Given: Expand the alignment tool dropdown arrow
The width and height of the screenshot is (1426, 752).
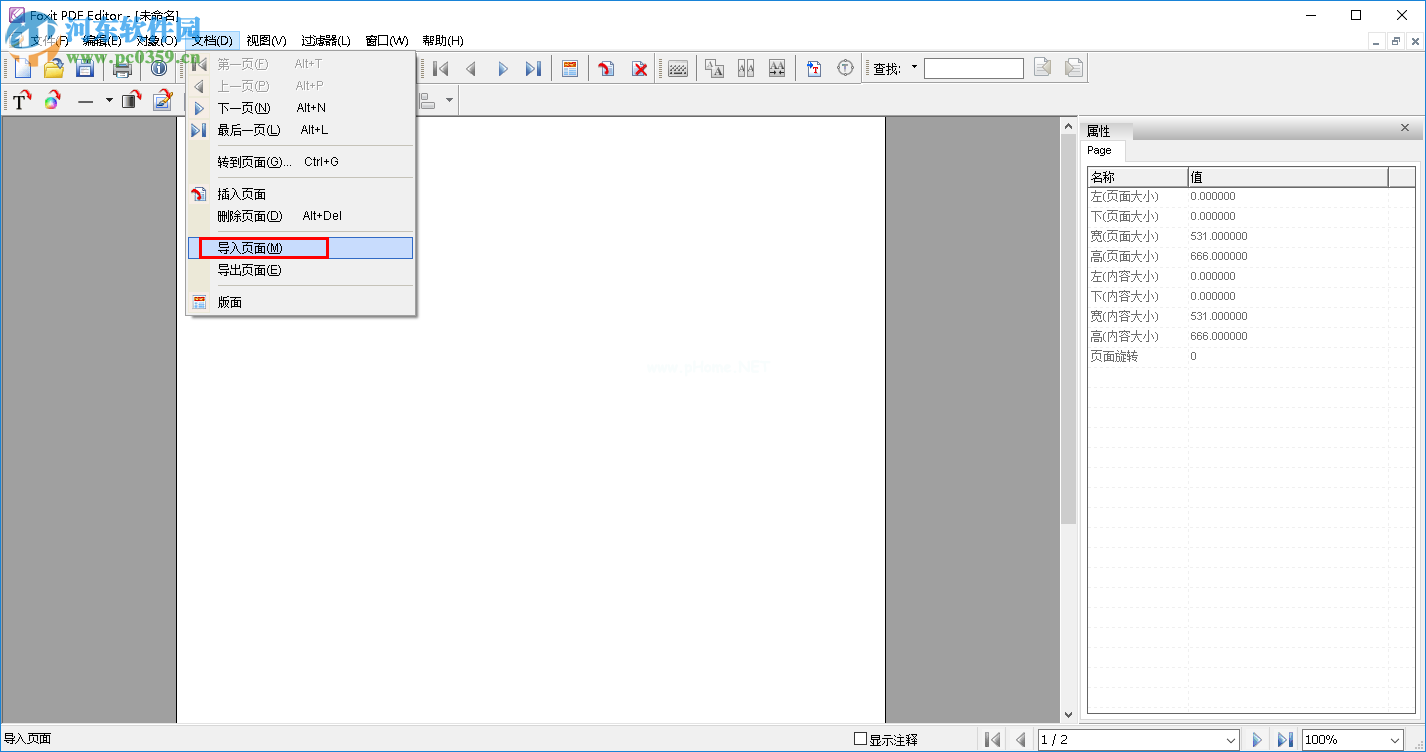Looking at the screenshot, I should click(449, 100).
